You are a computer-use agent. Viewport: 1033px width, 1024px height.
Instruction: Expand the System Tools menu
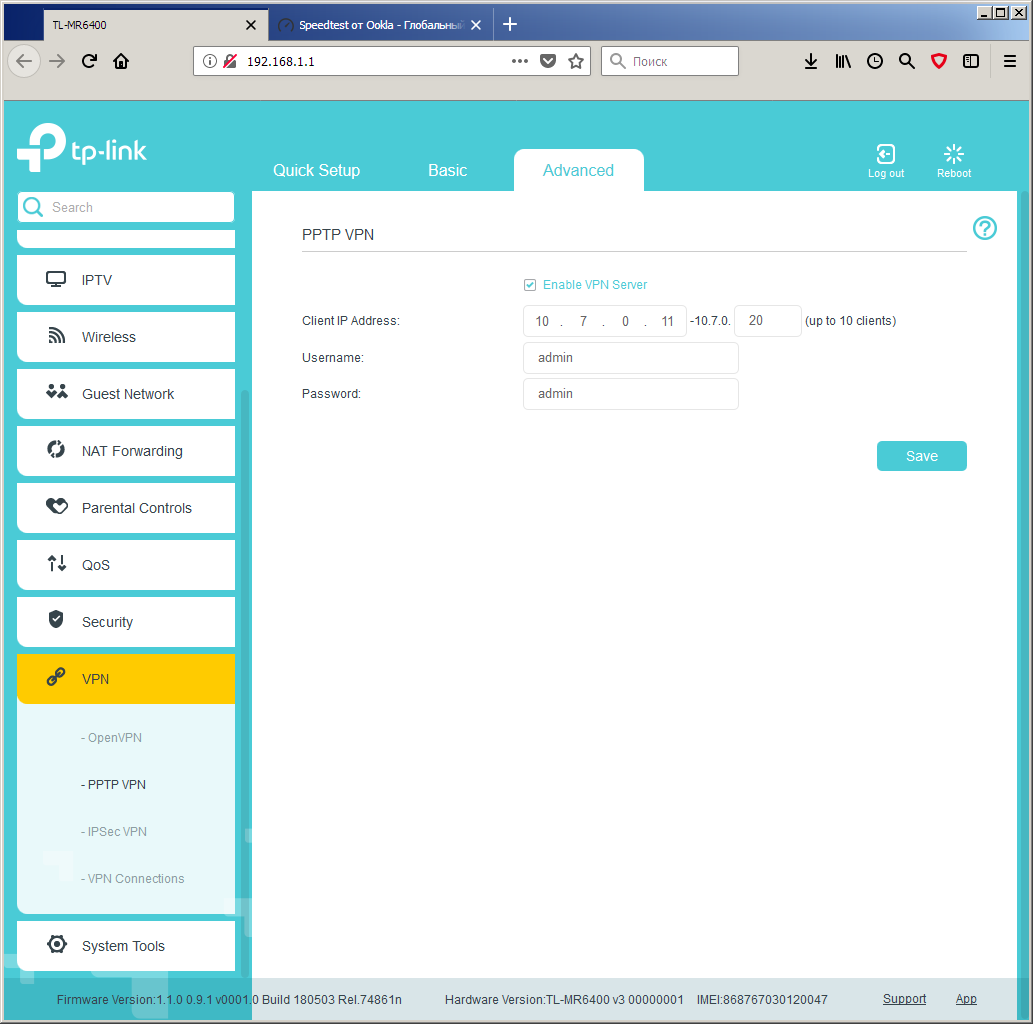[126, 946]
